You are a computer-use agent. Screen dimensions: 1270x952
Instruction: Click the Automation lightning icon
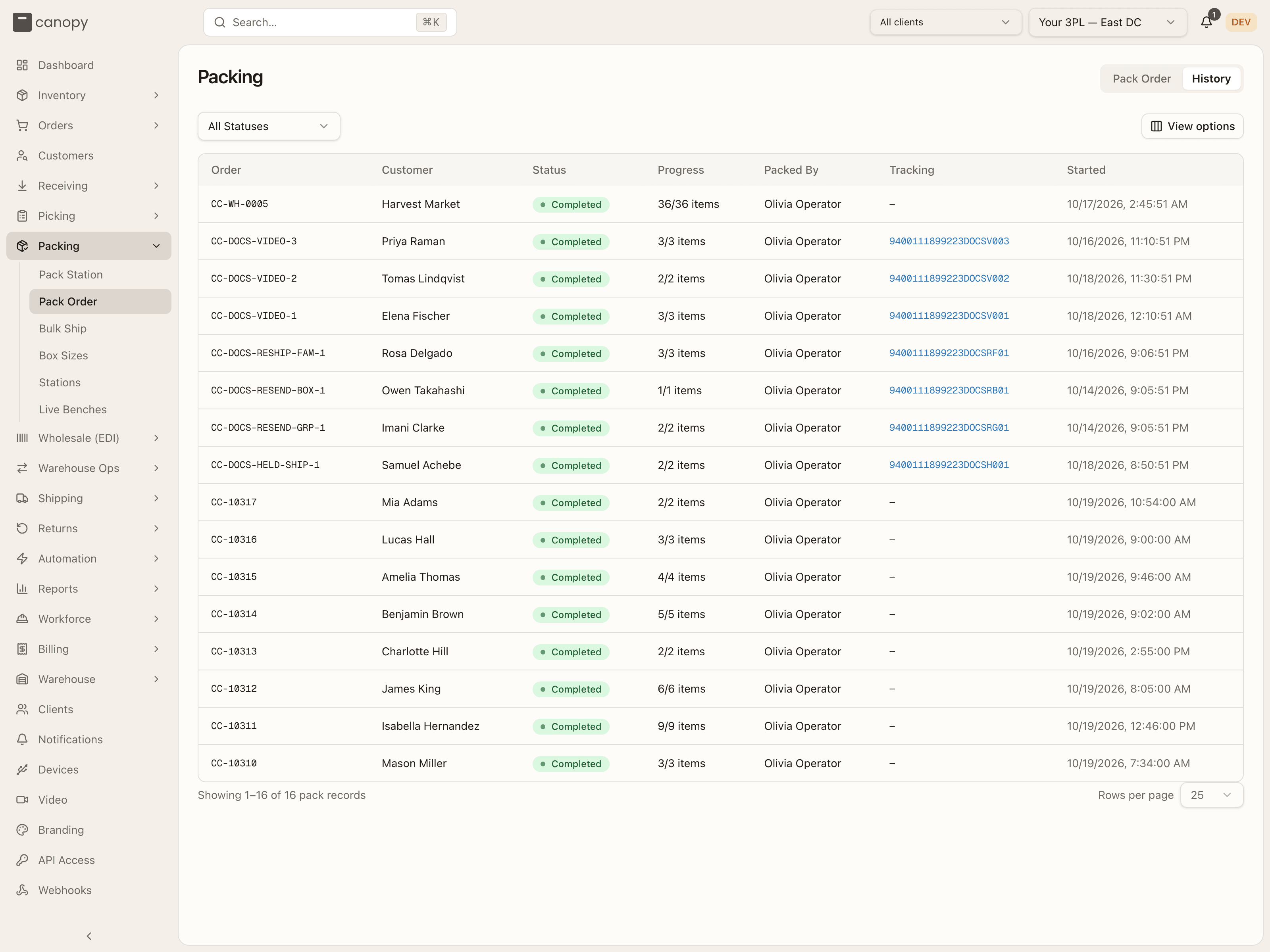click(x=22, y=559)
